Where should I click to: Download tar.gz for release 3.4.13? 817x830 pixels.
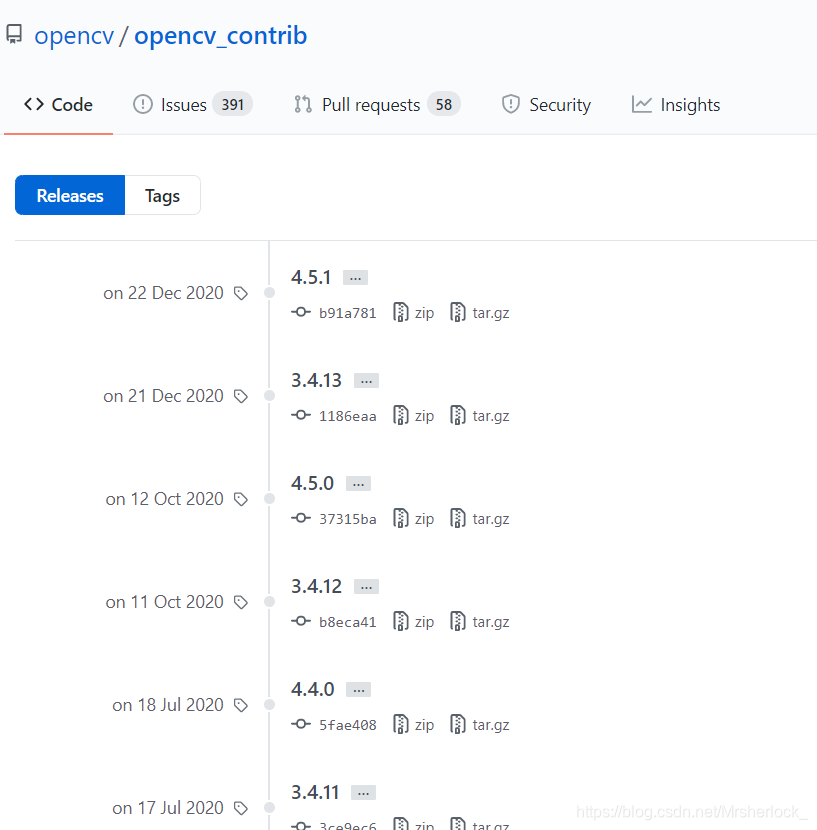click(x=480, y=416)
